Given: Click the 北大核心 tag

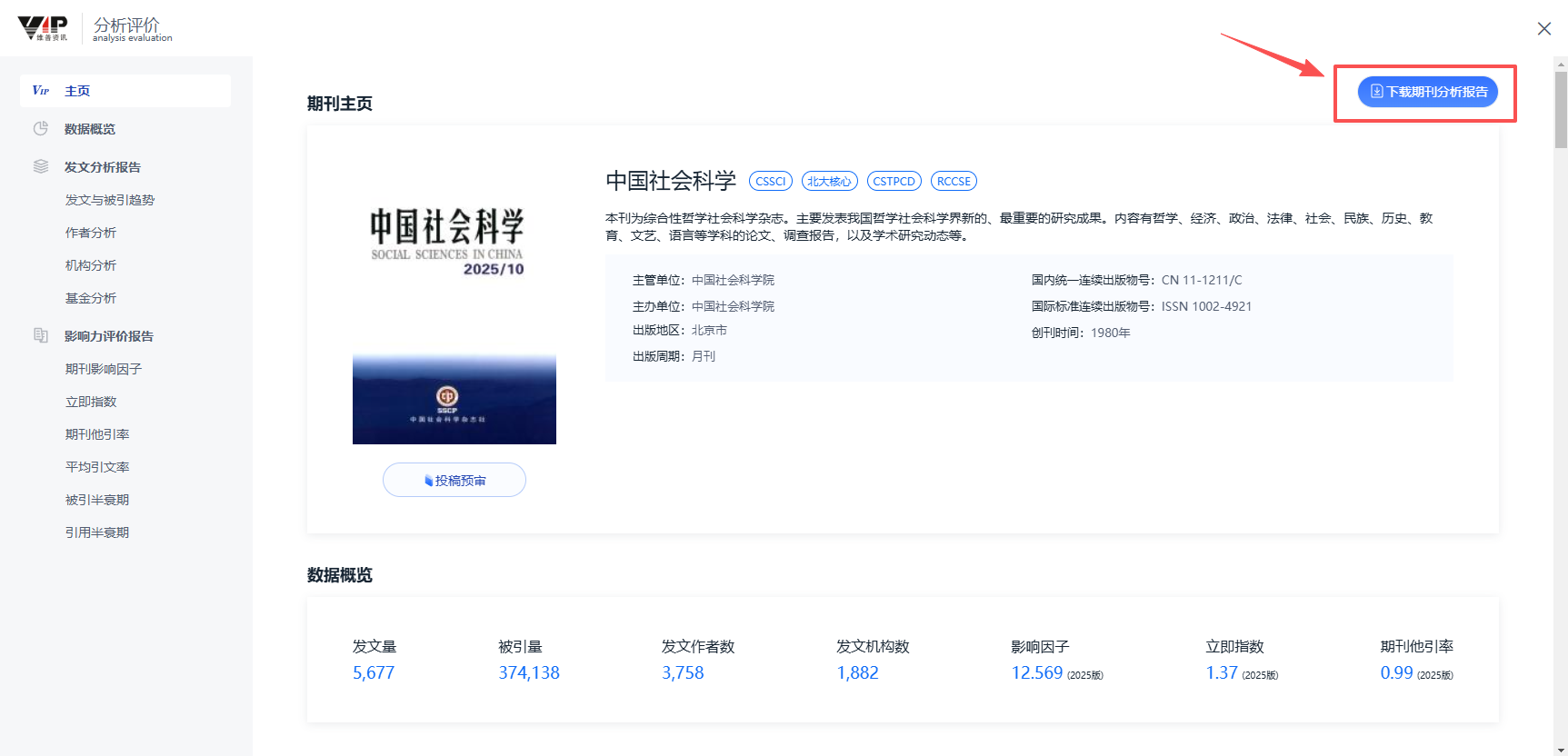Looking at the screenshot, I should 830,181.
